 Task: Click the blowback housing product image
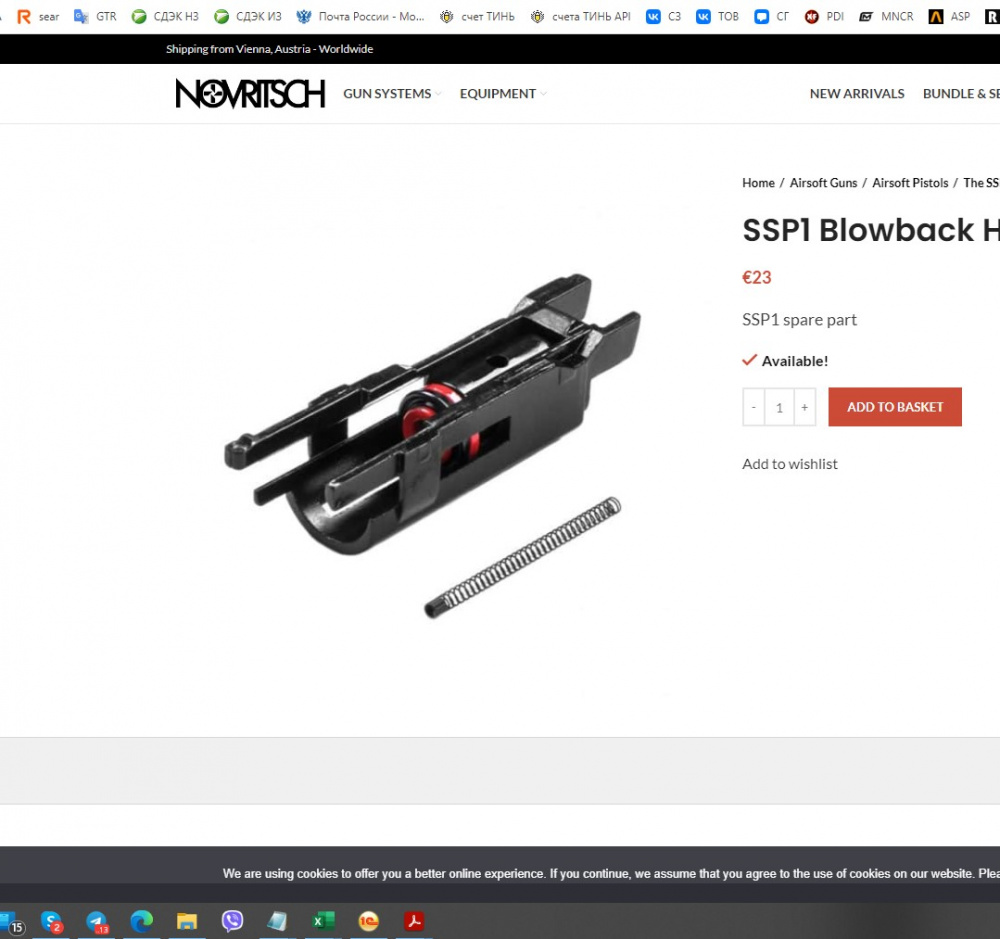coord(430,440)
